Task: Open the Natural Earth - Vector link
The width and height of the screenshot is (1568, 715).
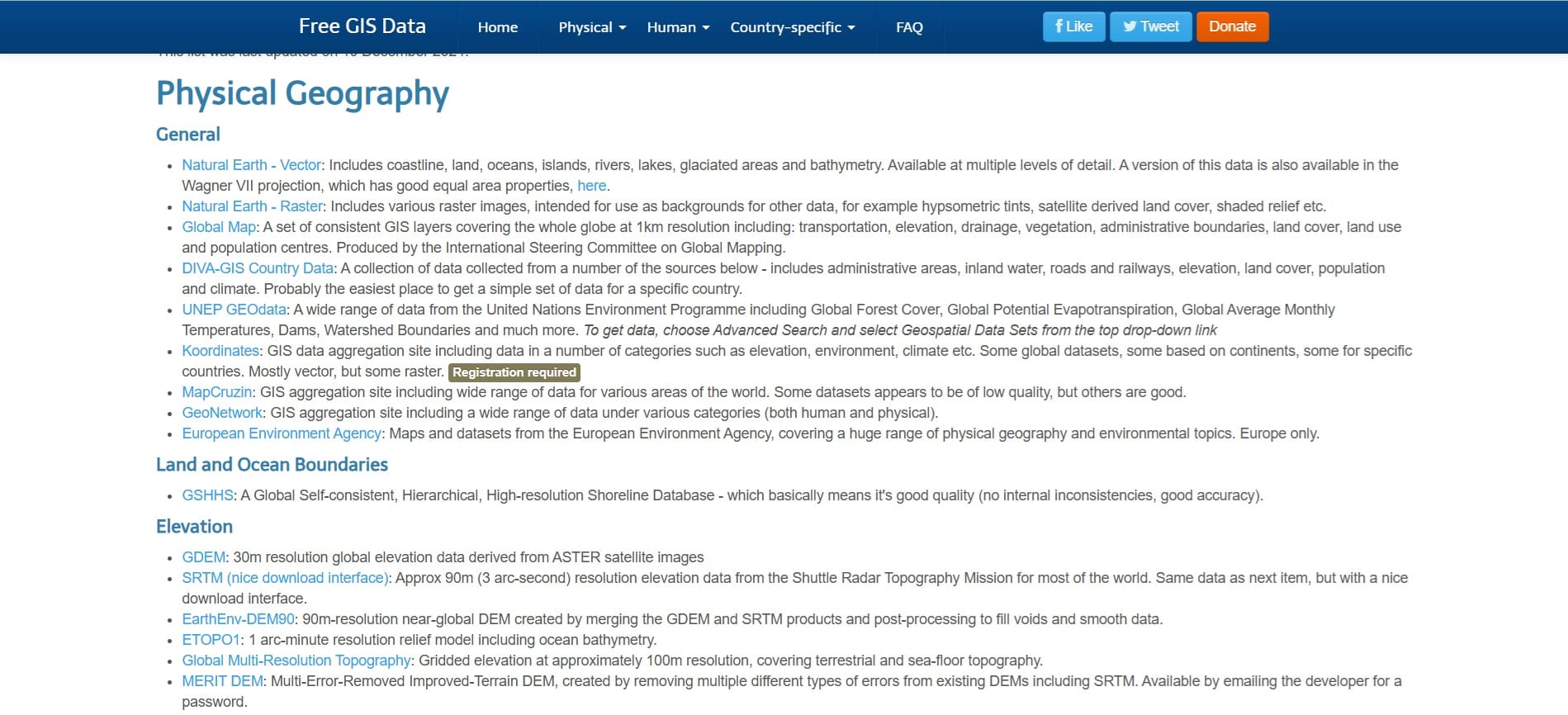Action: point(252,165)
